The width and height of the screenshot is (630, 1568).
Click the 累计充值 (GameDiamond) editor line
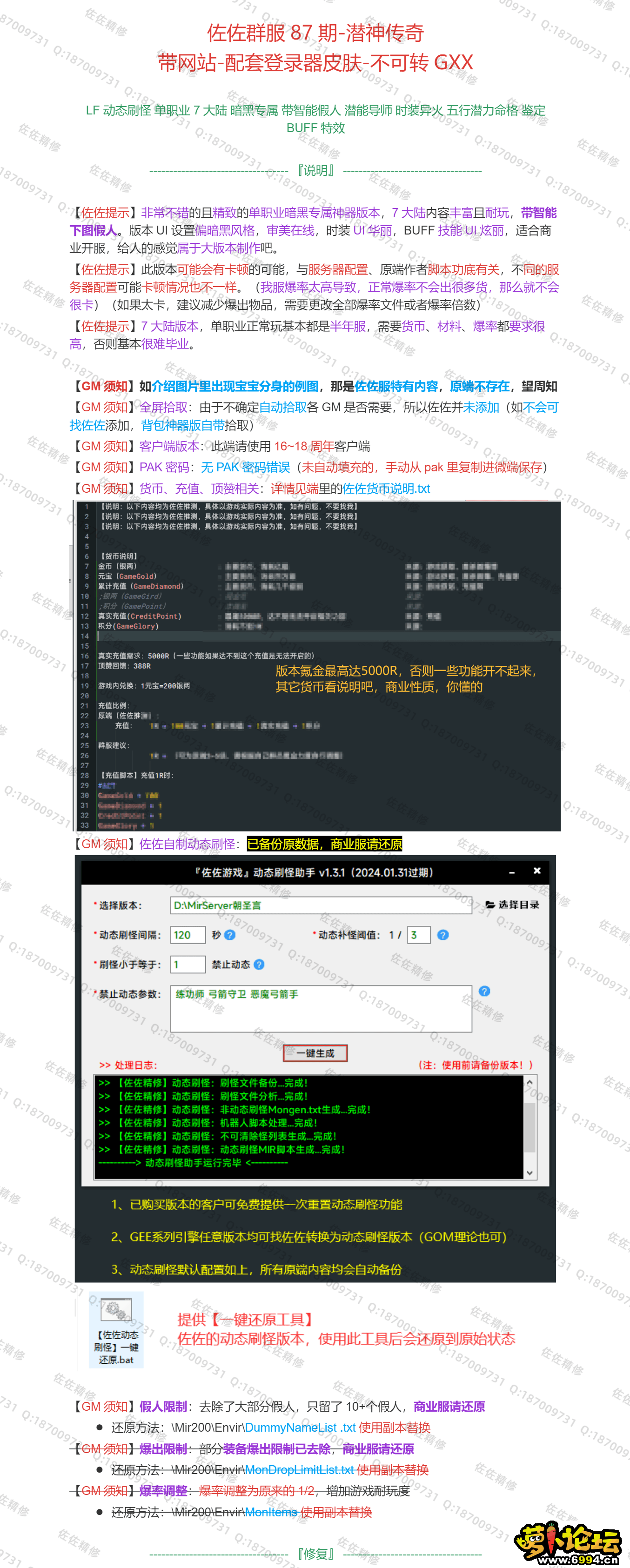(141, 586)
